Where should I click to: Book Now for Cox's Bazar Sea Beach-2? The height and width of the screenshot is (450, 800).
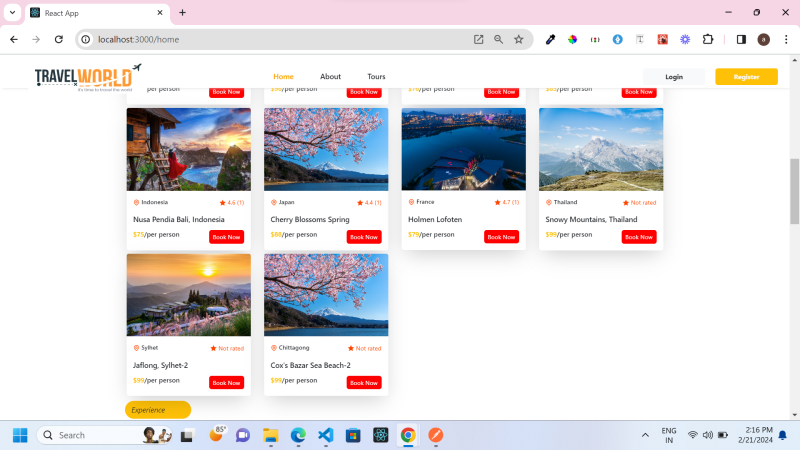[x=364, y=383]
